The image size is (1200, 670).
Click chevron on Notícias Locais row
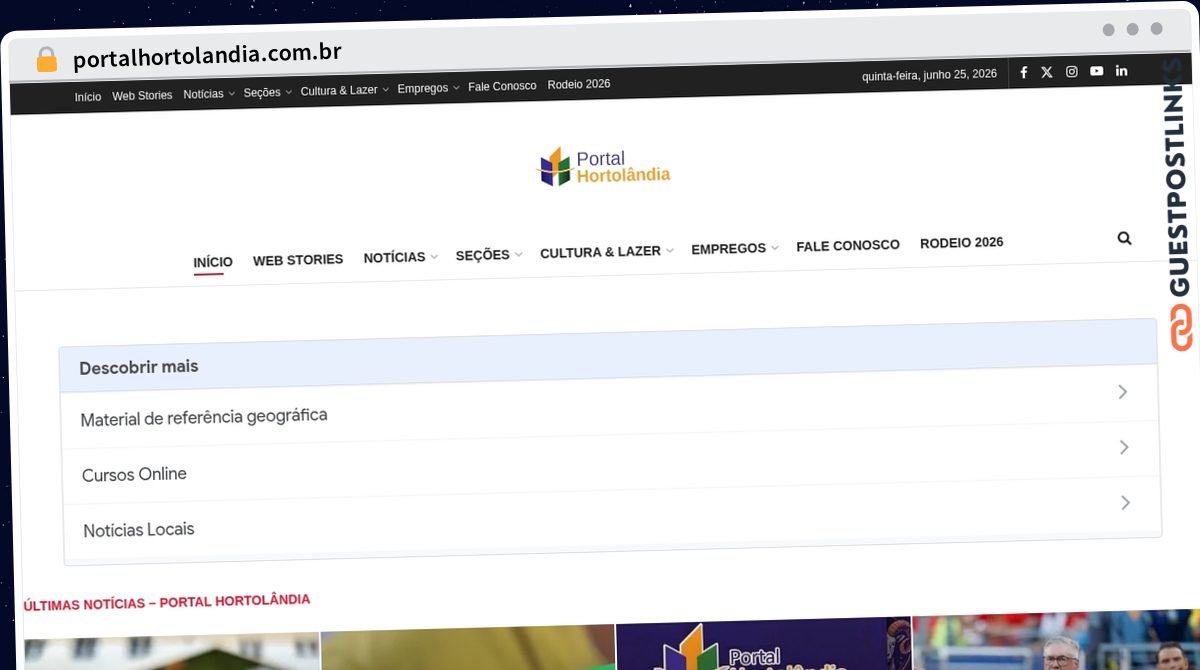[1125, 502]
